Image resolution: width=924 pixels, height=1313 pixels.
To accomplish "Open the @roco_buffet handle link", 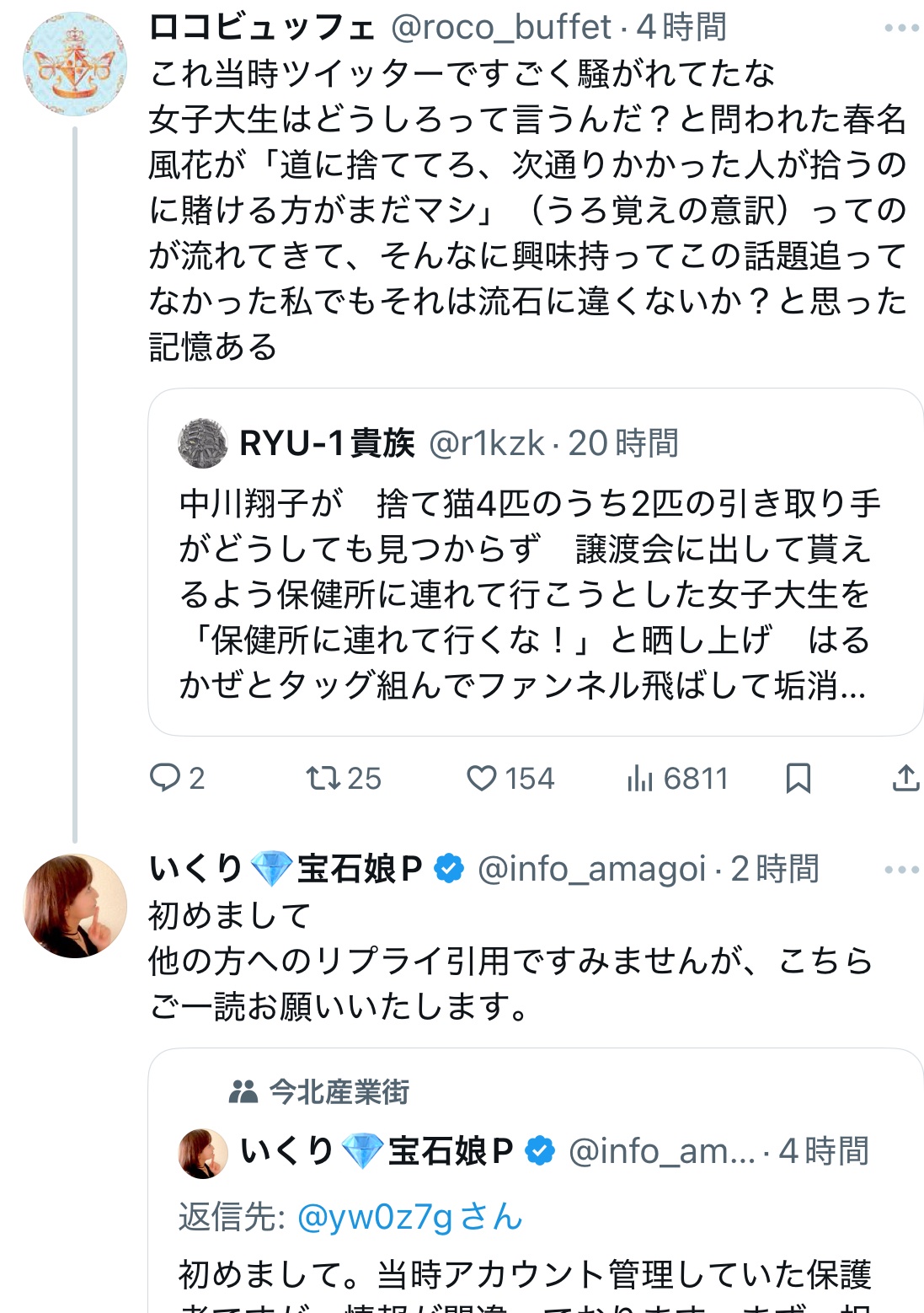I will pyautogui.click(x=500, y=28).
